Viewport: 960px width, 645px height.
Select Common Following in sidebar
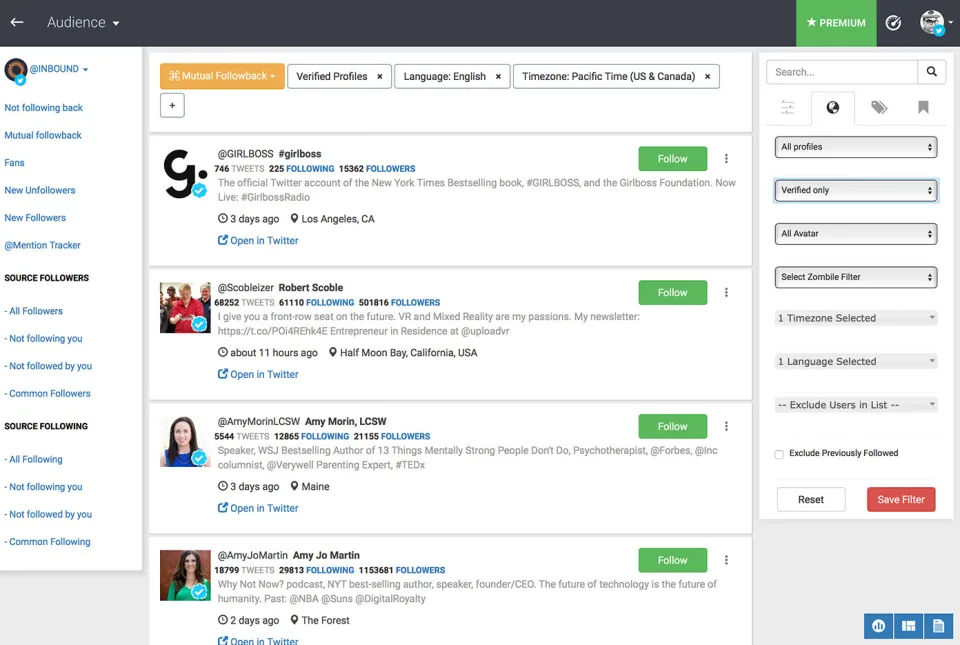48,542
